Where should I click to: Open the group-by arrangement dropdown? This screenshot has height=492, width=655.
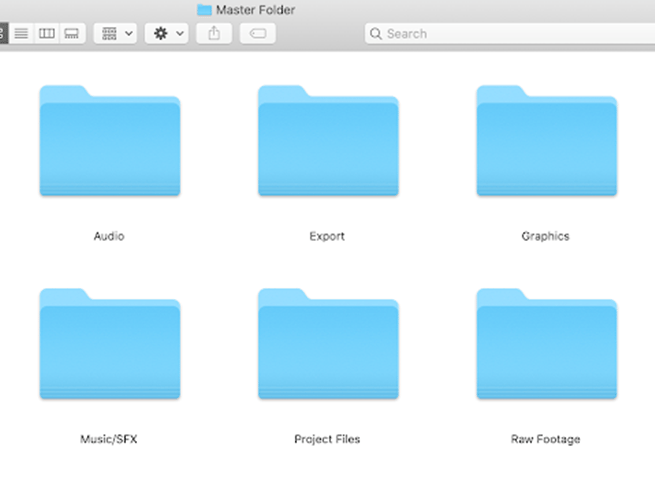point(115,33)
